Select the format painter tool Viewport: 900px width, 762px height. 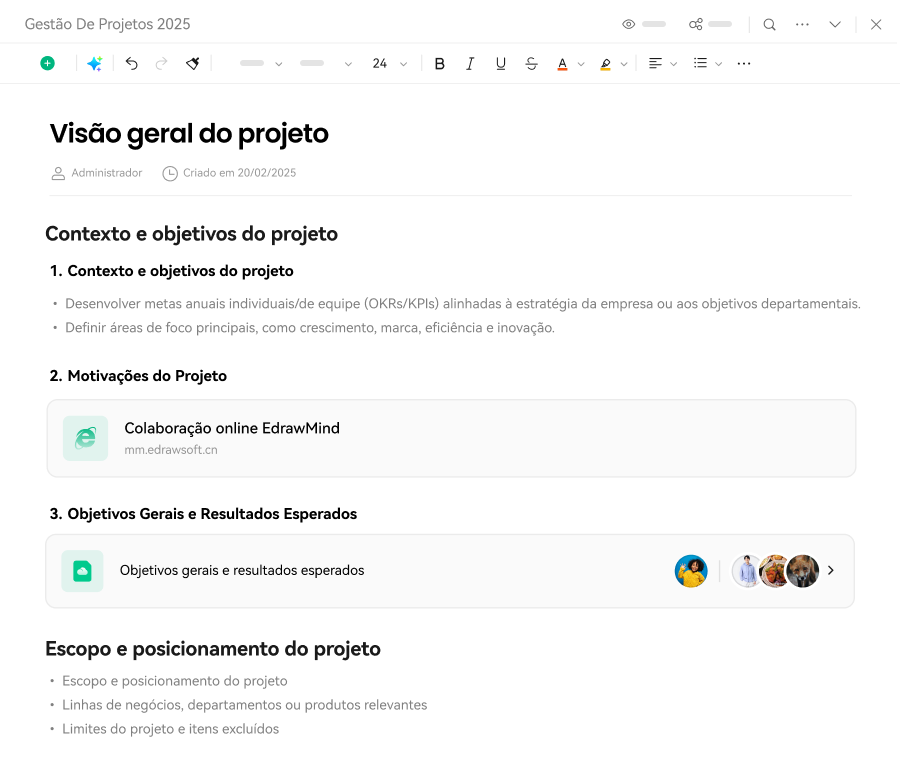point(192,63)
